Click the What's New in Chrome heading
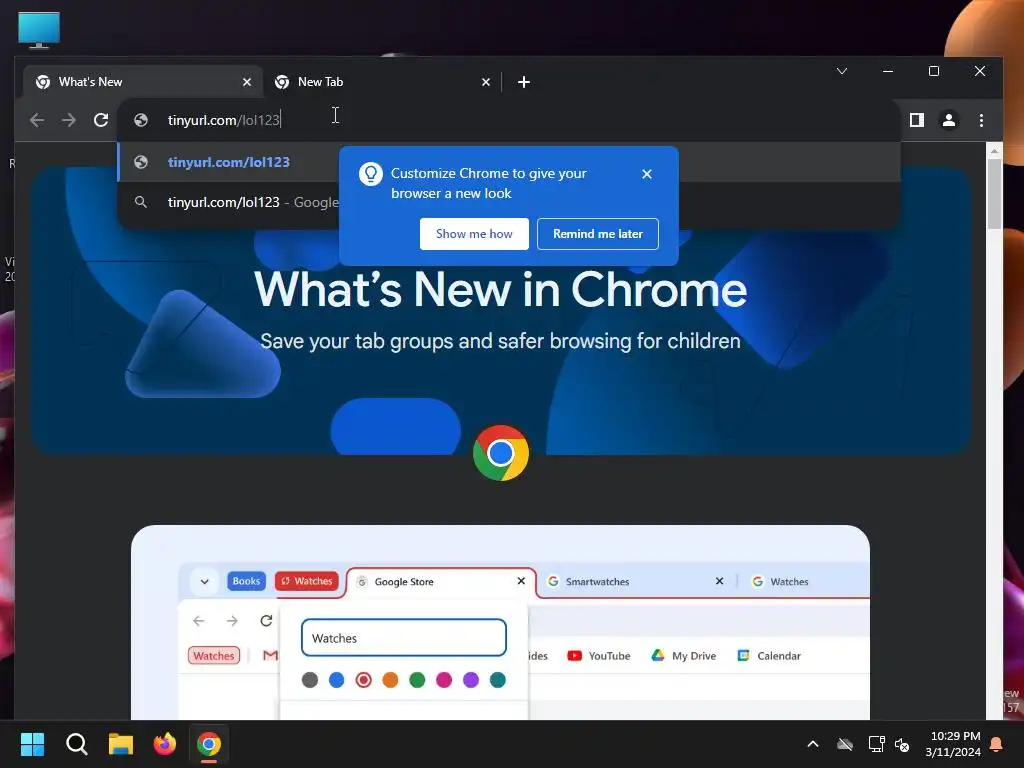This screenshot has height=768, width=1024. [x=500, y=289]
